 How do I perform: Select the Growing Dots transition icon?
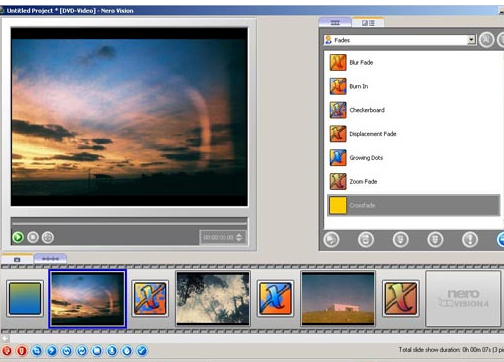(x=338, y=158)
